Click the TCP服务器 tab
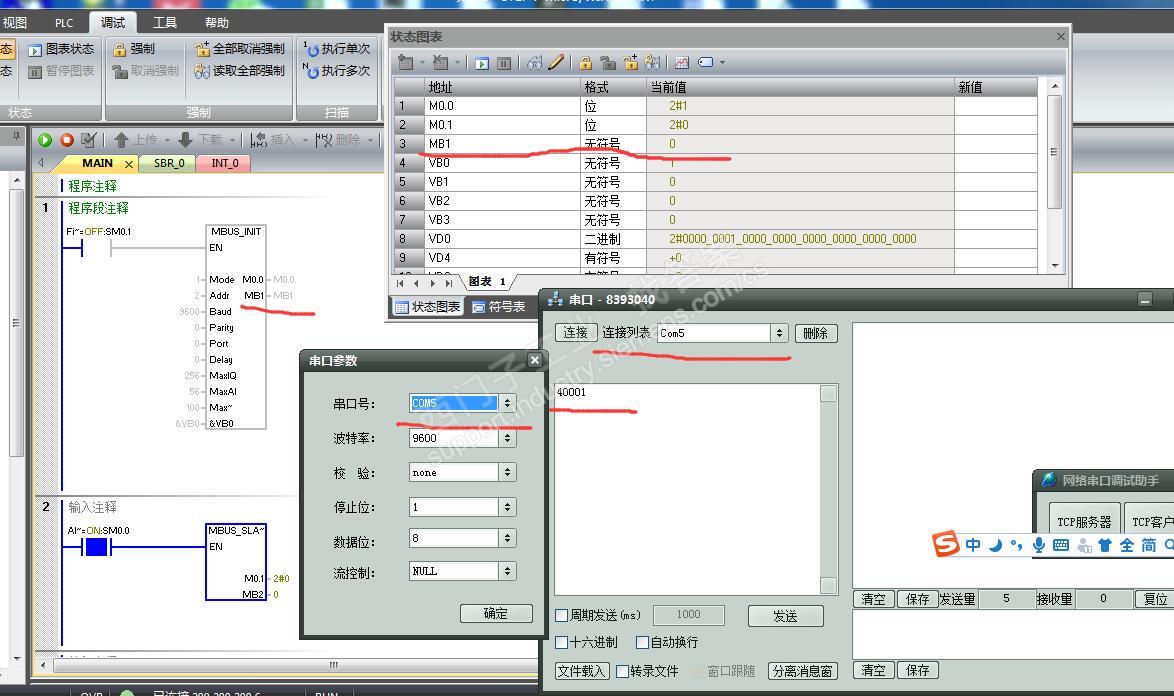Screen dimensions: 1174x696 [1083, 522]
